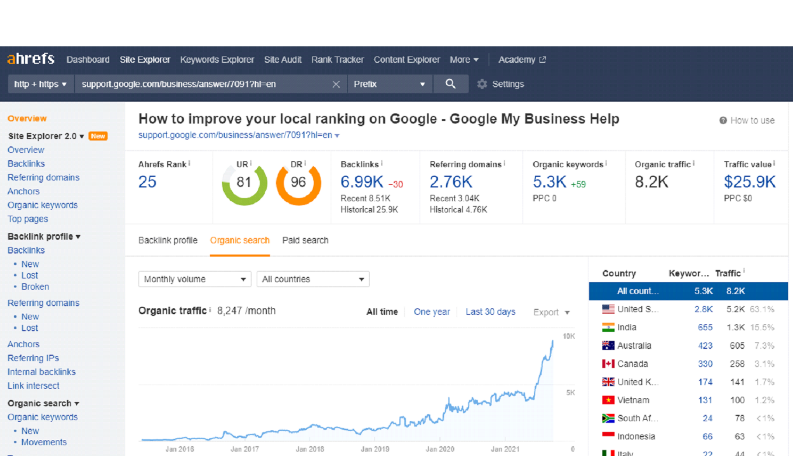The width and height of the screenshot is (793, 456).
Task: Select the One year range
Action: (432, 312)
